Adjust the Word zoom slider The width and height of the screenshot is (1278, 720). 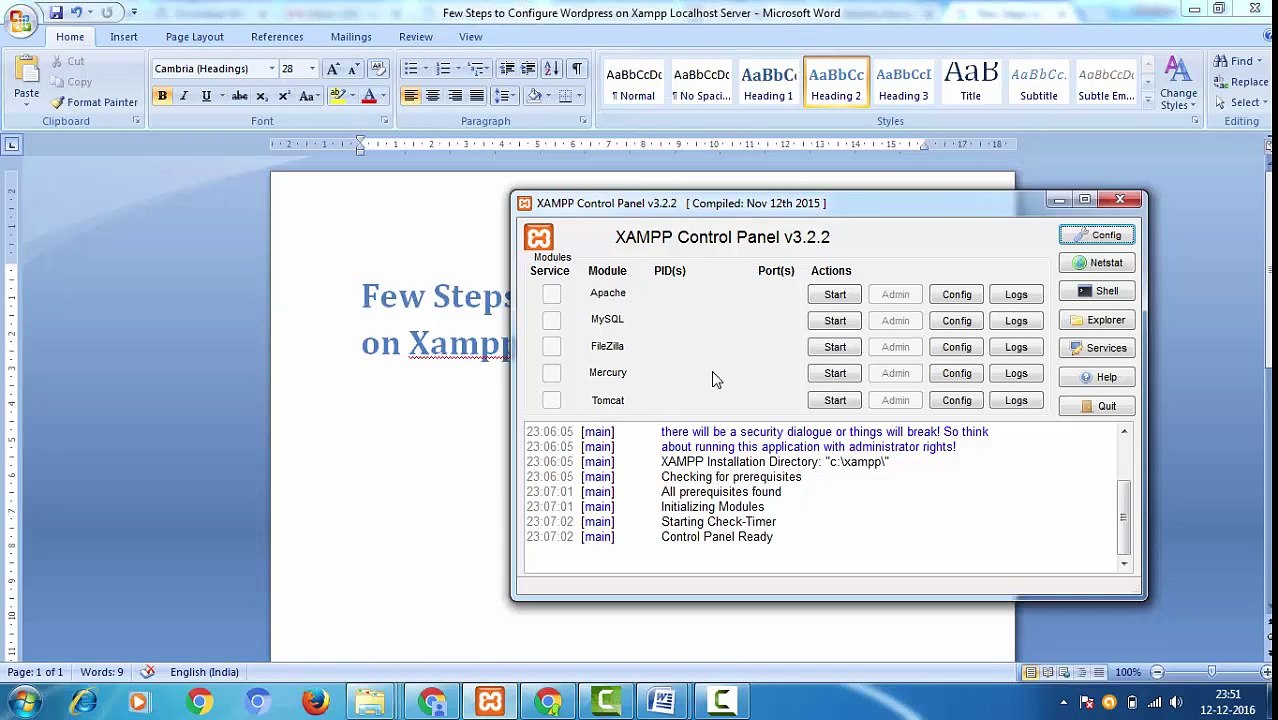click(x=1211, y=672)
